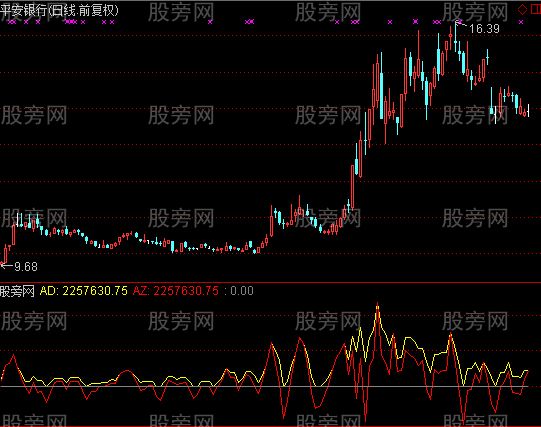Click the magenta marker below the red diamond
Viewport: 541px width, 427px height.
pos(521,22)
